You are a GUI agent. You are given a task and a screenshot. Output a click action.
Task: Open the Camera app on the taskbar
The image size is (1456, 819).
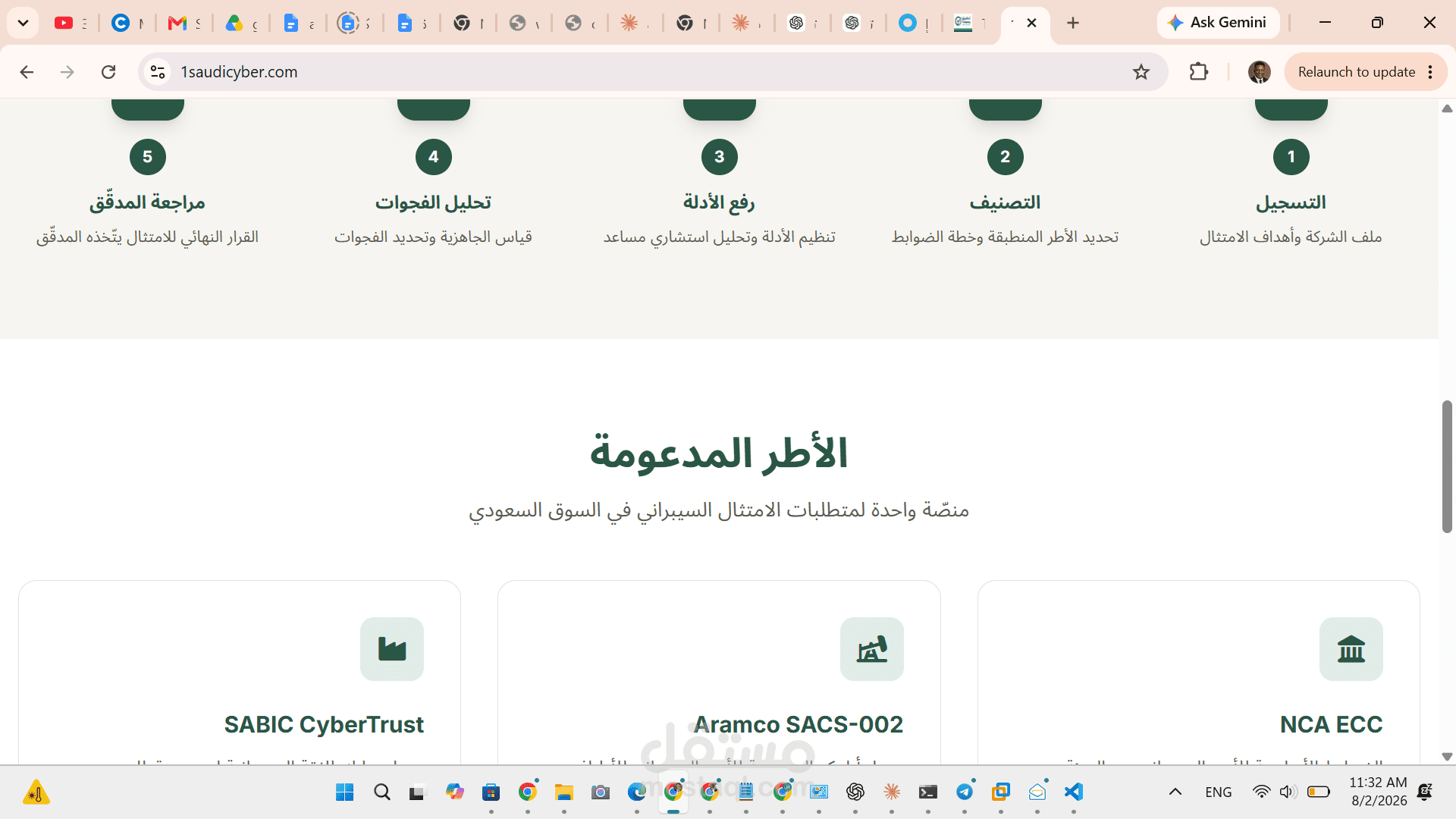601,792
